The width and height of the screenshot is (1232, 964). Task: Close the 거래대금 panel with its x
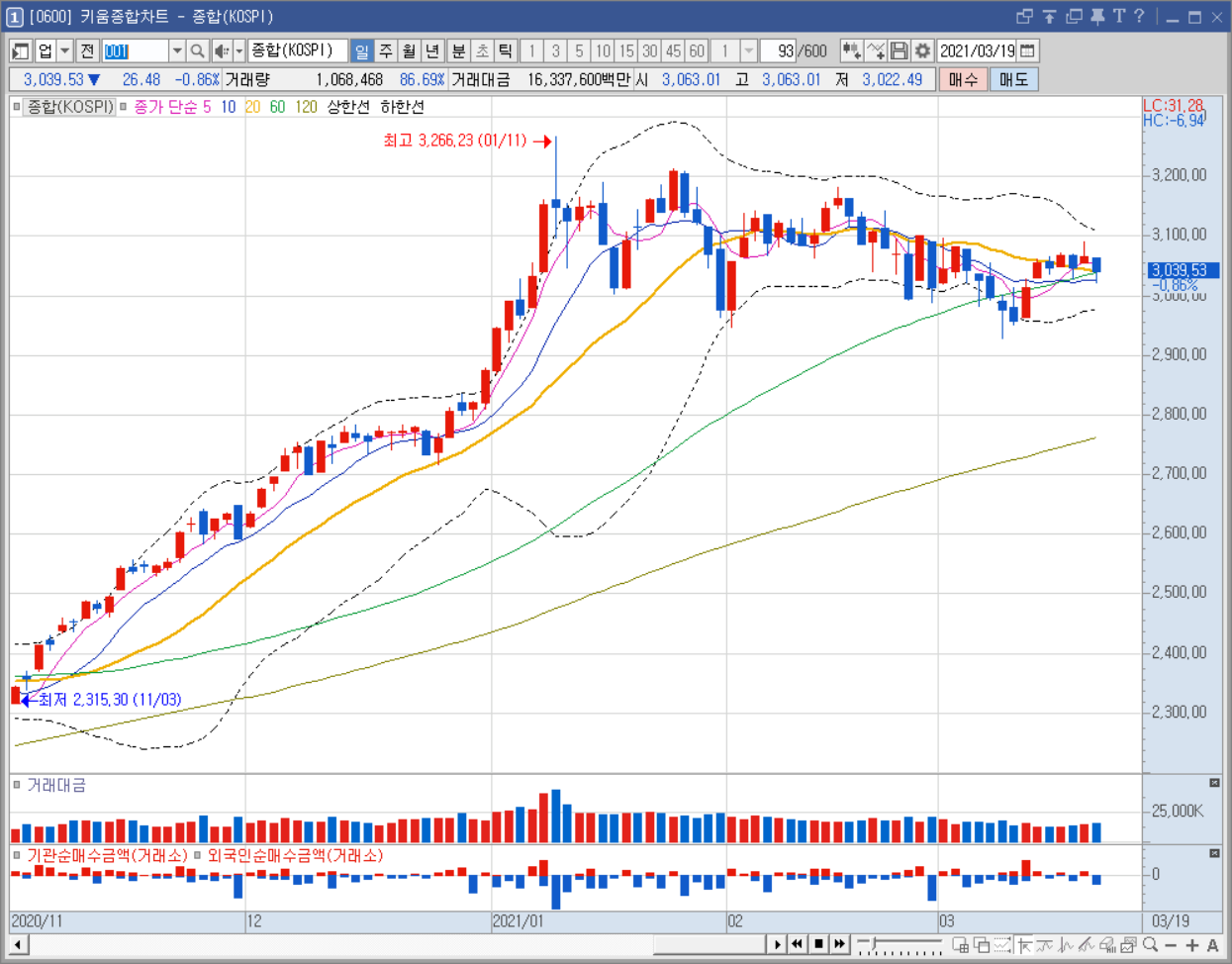tap(1214, 783)
